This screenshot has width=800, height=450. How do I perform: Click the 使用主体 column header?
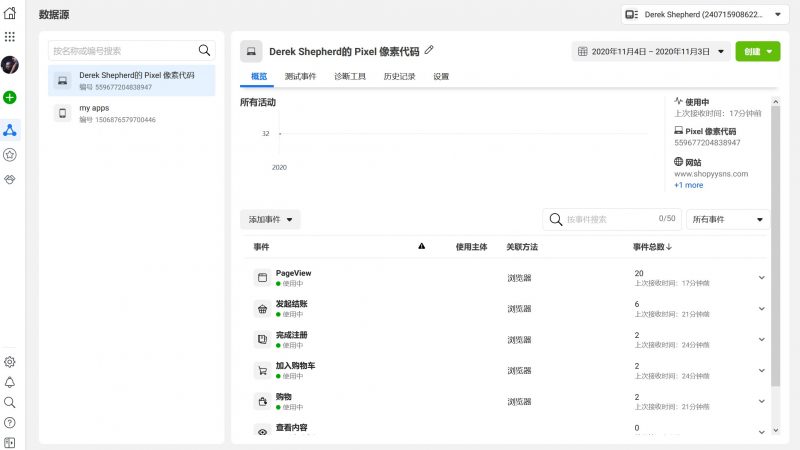coord(471,247)
